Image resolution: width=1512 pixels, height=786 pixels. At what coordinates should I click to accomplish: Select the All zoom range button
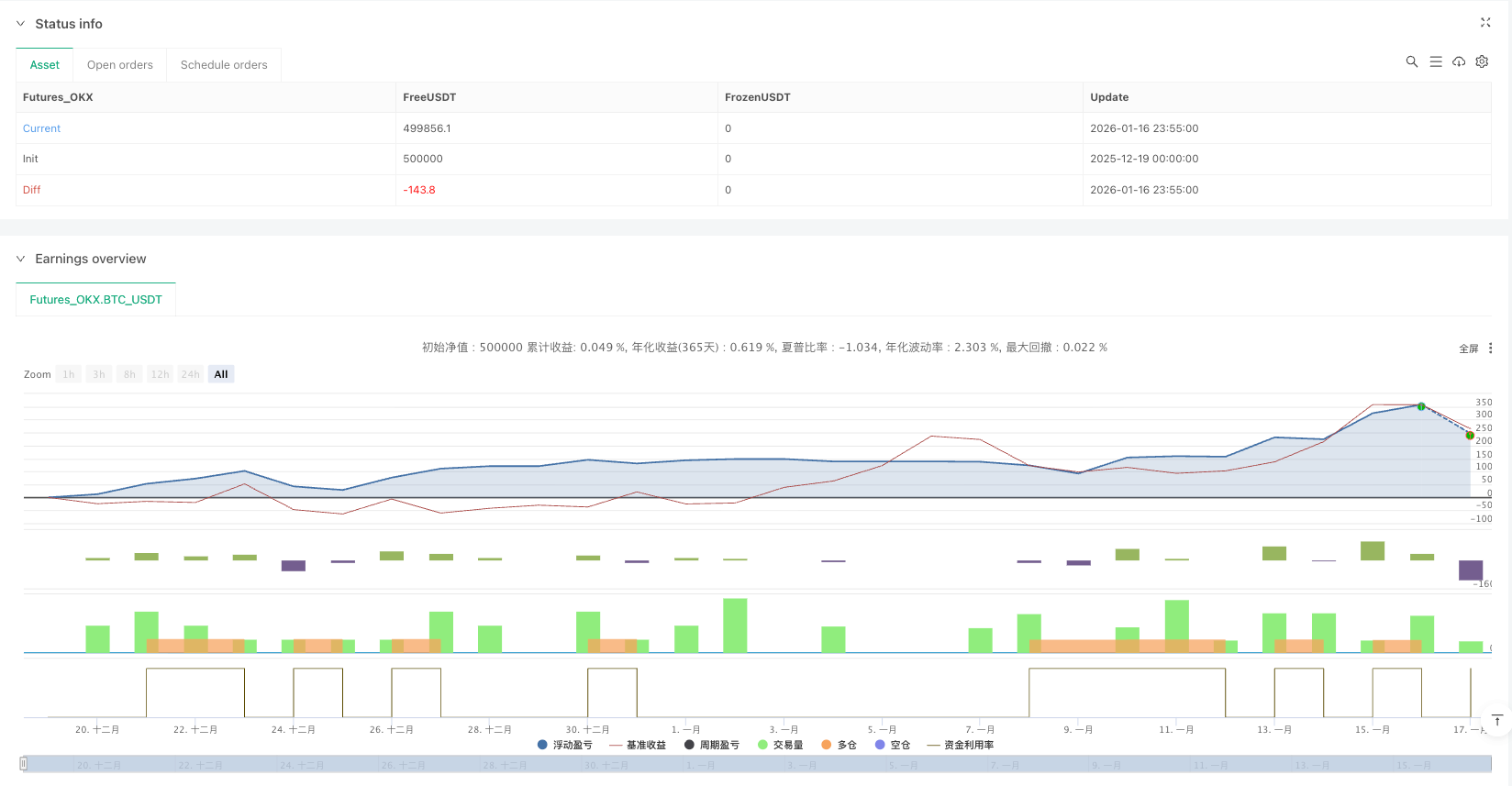221,374
